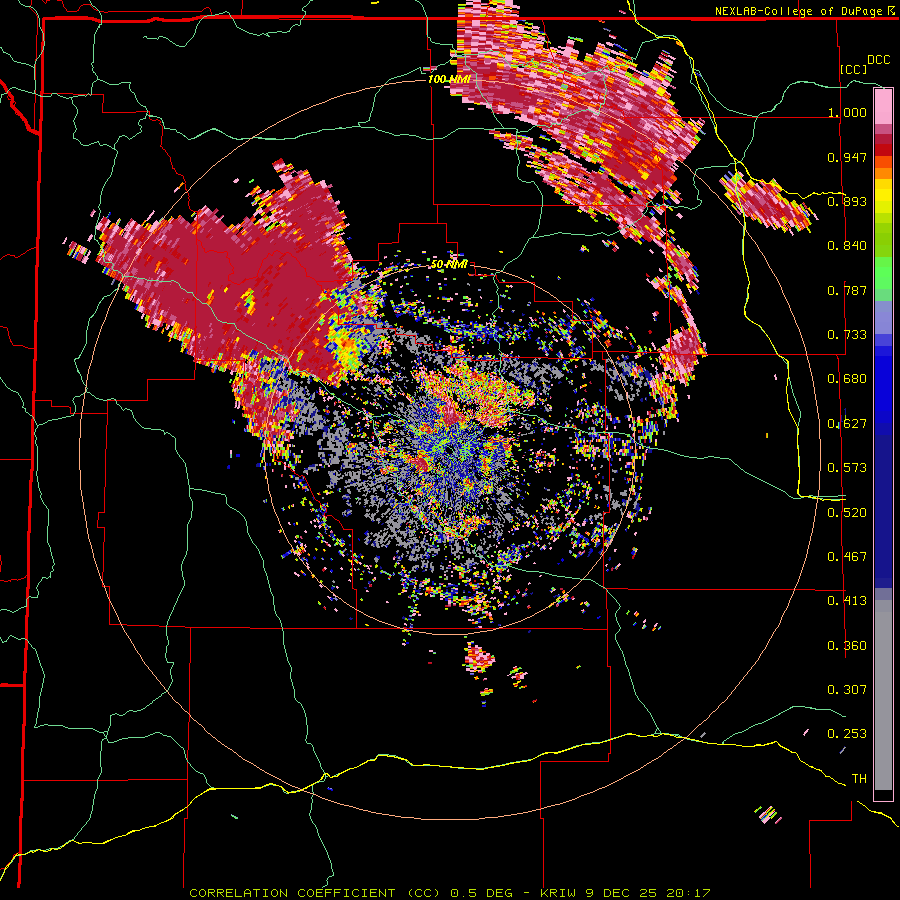Pick the light pink segment atop the color scale
900x900 pixels.
pyautogui.click(x=883, y=106)
